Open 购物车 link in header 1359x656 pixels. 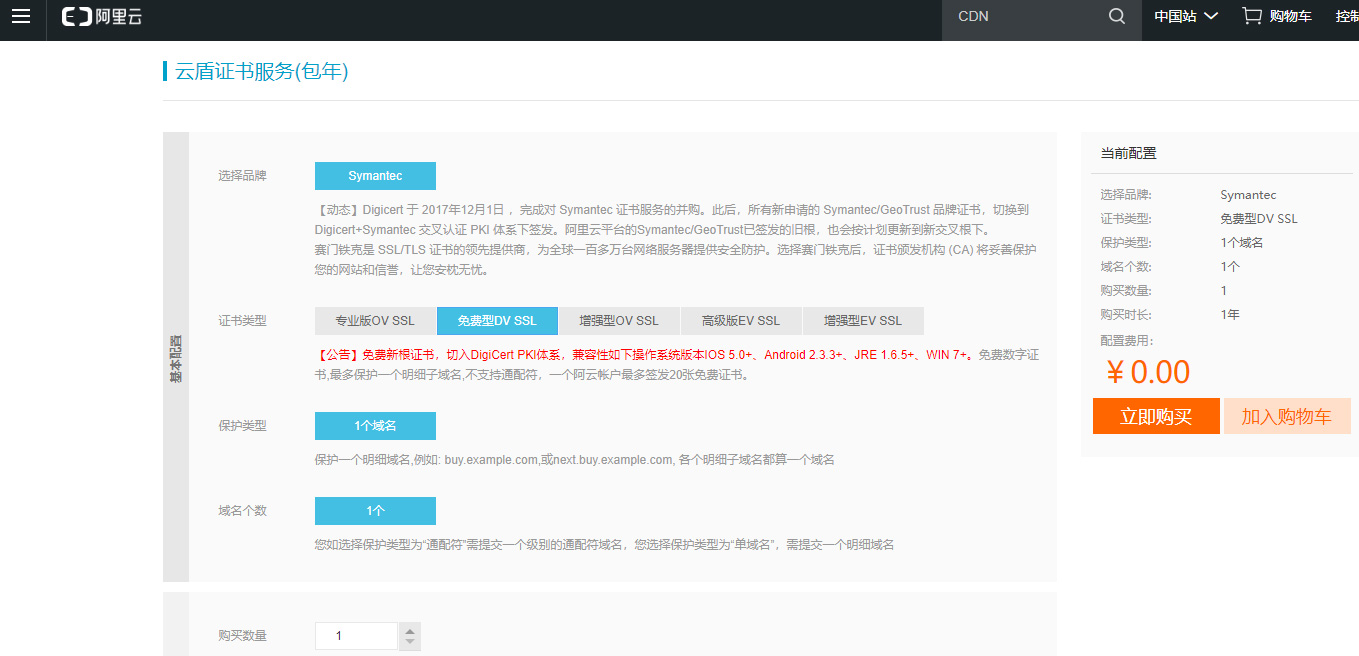(x=1290, y=16)
